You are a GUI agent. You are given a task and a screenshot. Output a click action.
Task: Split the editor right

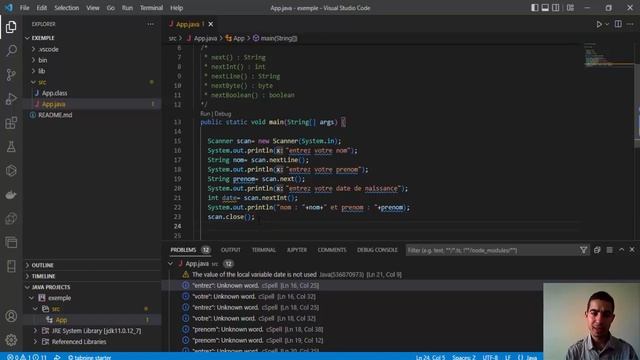pos(618,24)
